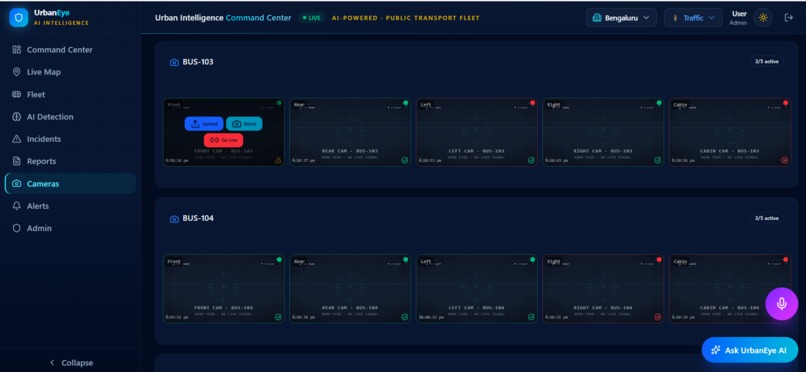Image resolution: width=806 pixels, height=372 pixels.
Task: Click the User Admin profile label
Action: [738, 18]
